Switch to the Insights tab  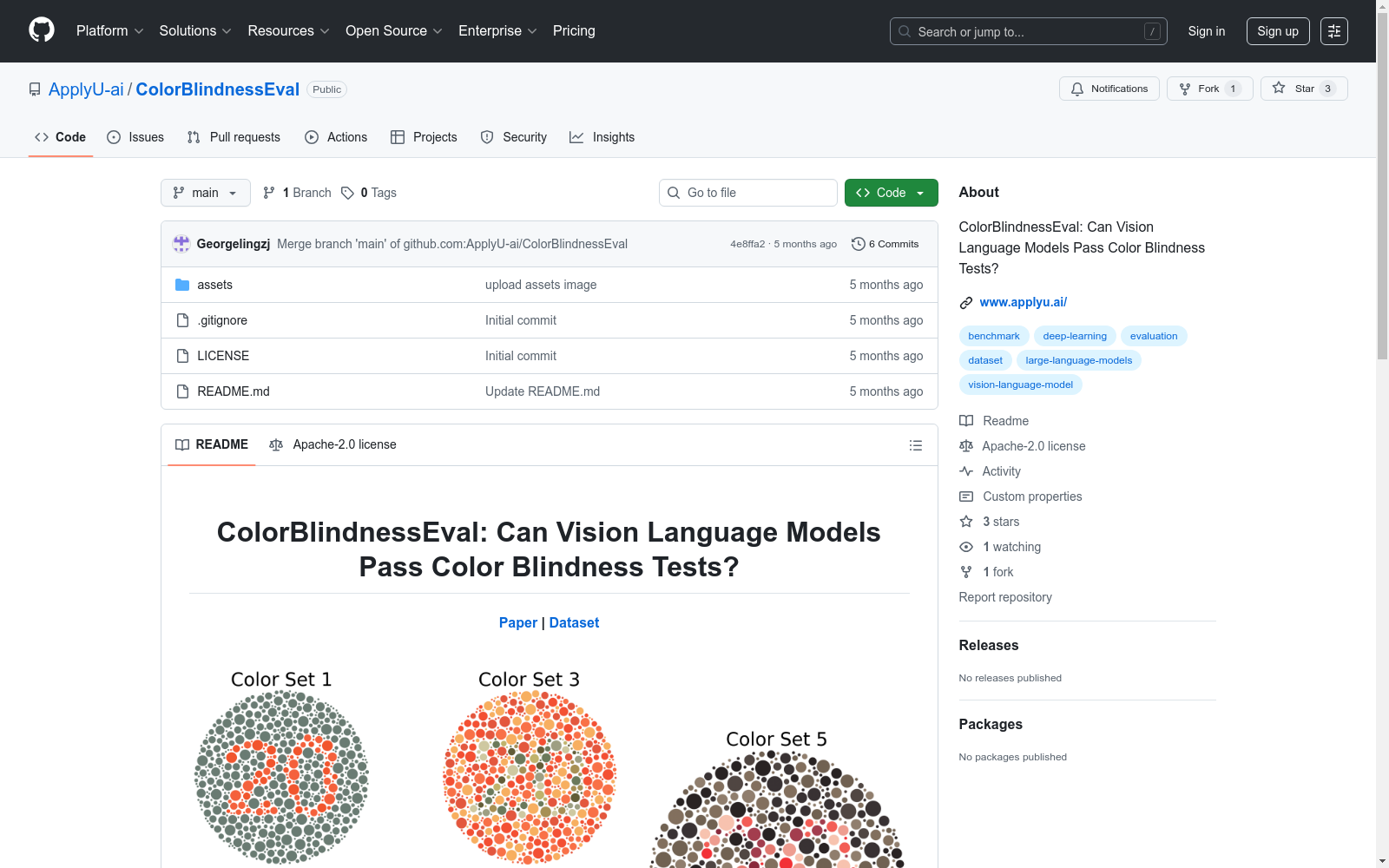tap(602, 137)
